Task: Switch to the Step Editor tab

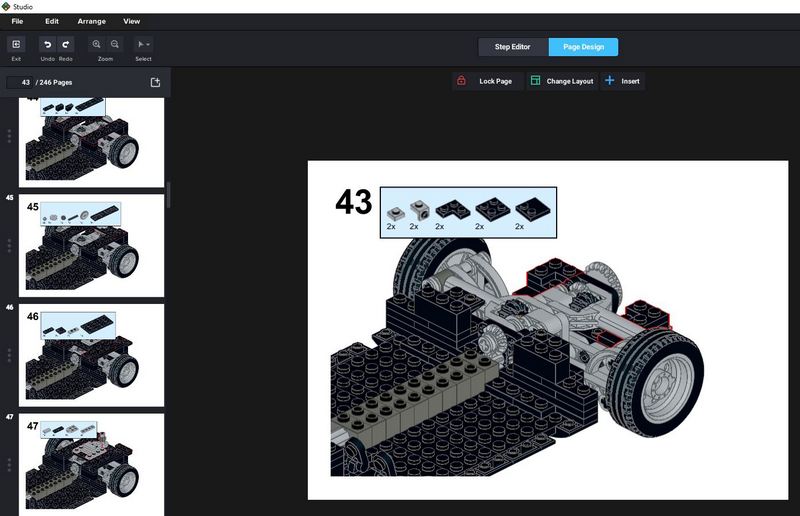Action: click(x=513, y=47)
